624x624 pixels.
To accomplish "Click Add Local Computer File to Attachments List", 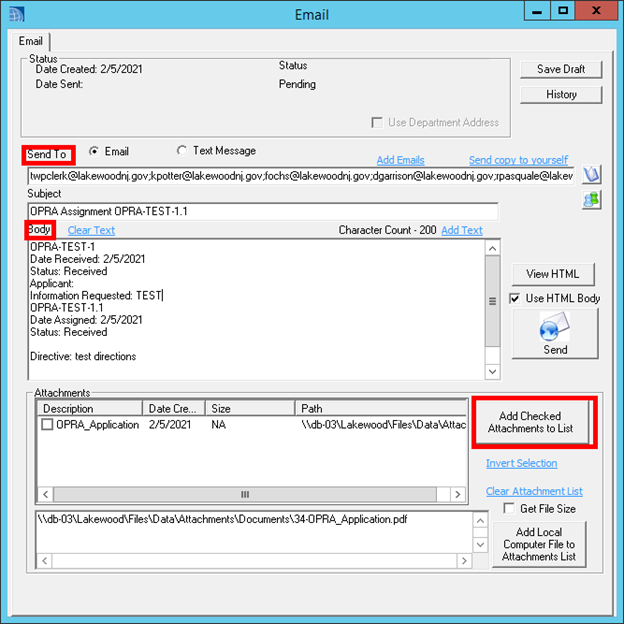I will [539, 544].
